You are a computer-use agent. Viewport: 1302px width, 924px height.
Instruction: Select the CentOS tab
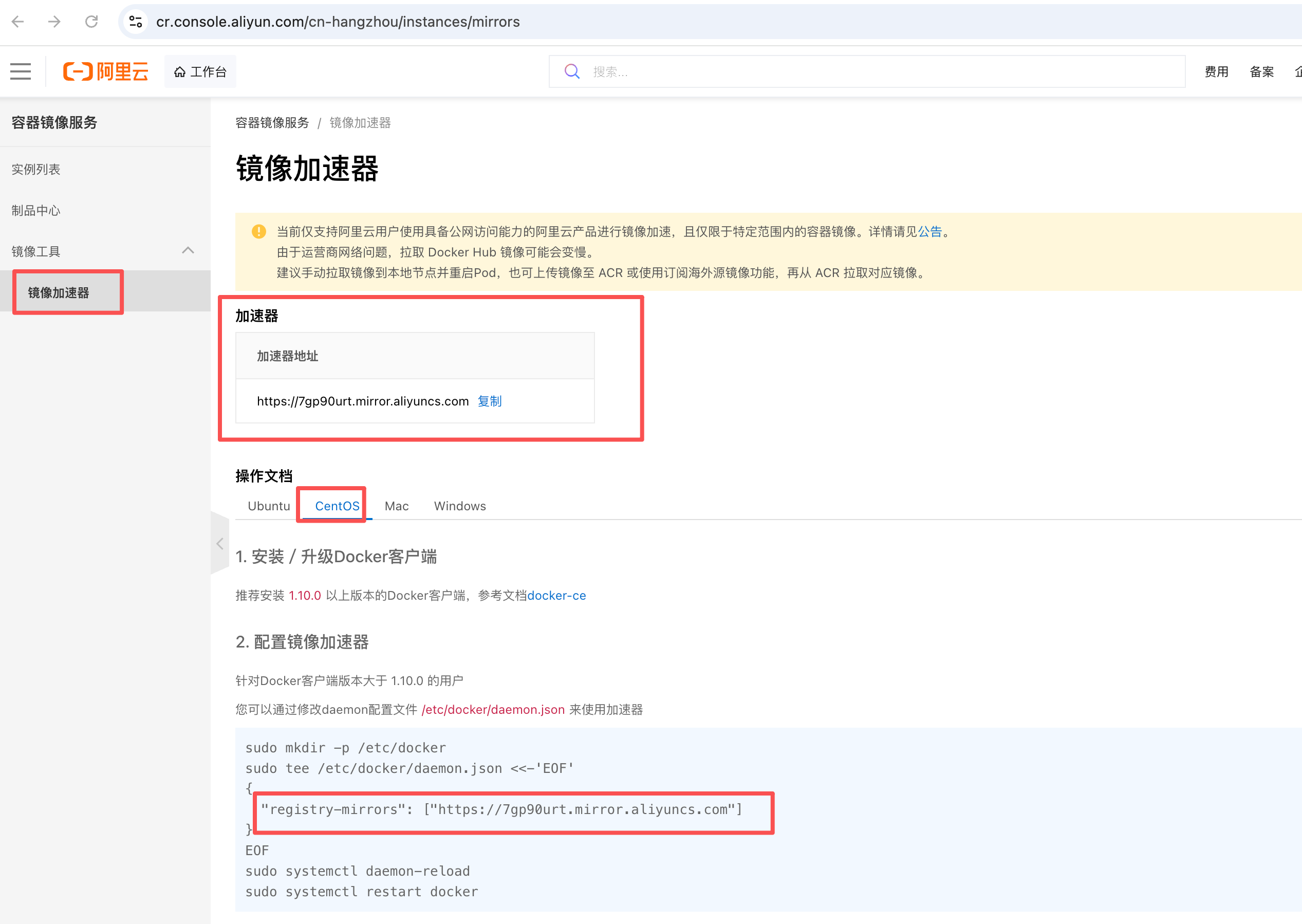[337, 506]
